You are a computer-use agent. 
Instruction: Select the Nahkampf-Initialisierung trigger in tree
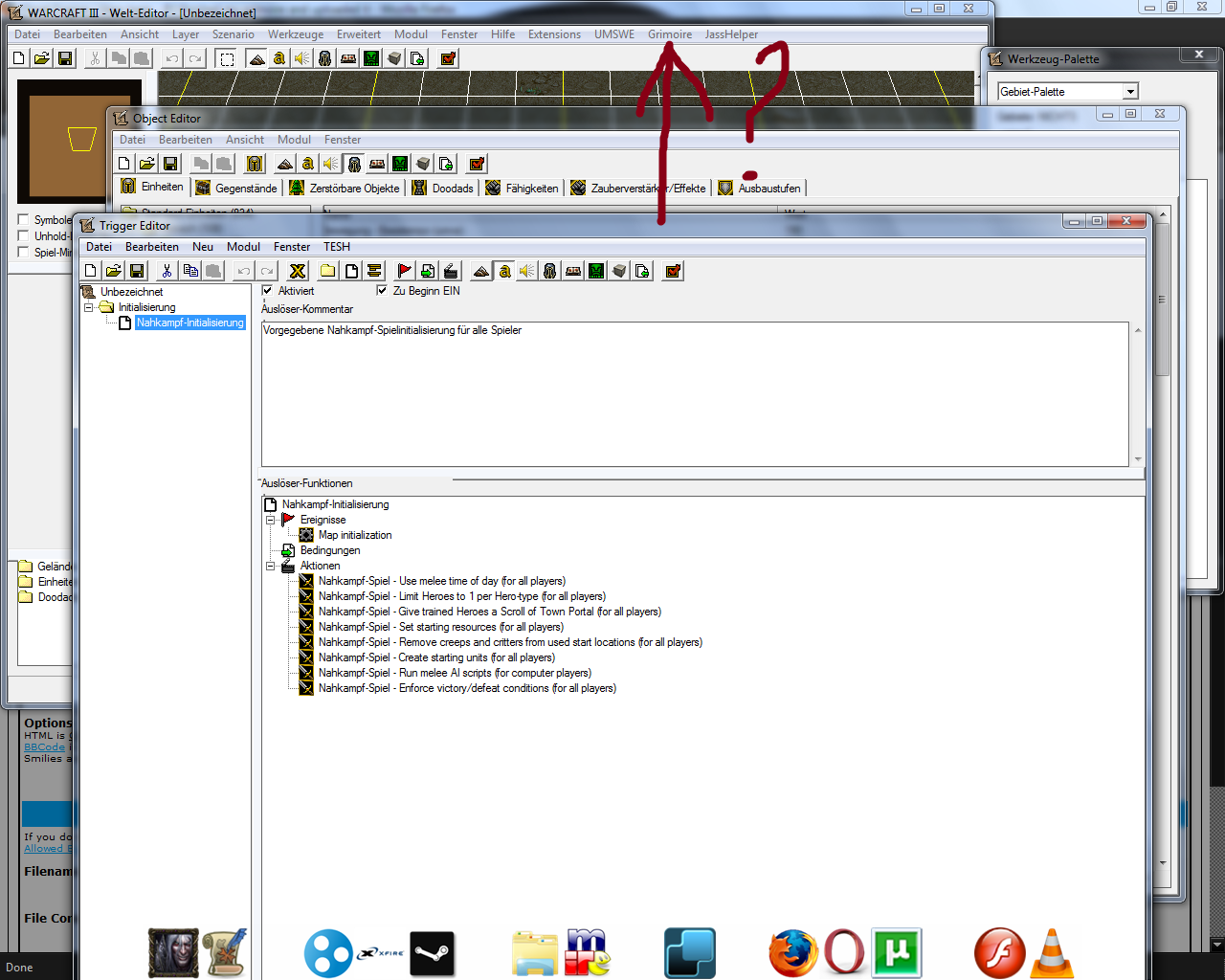coord(190,323)
